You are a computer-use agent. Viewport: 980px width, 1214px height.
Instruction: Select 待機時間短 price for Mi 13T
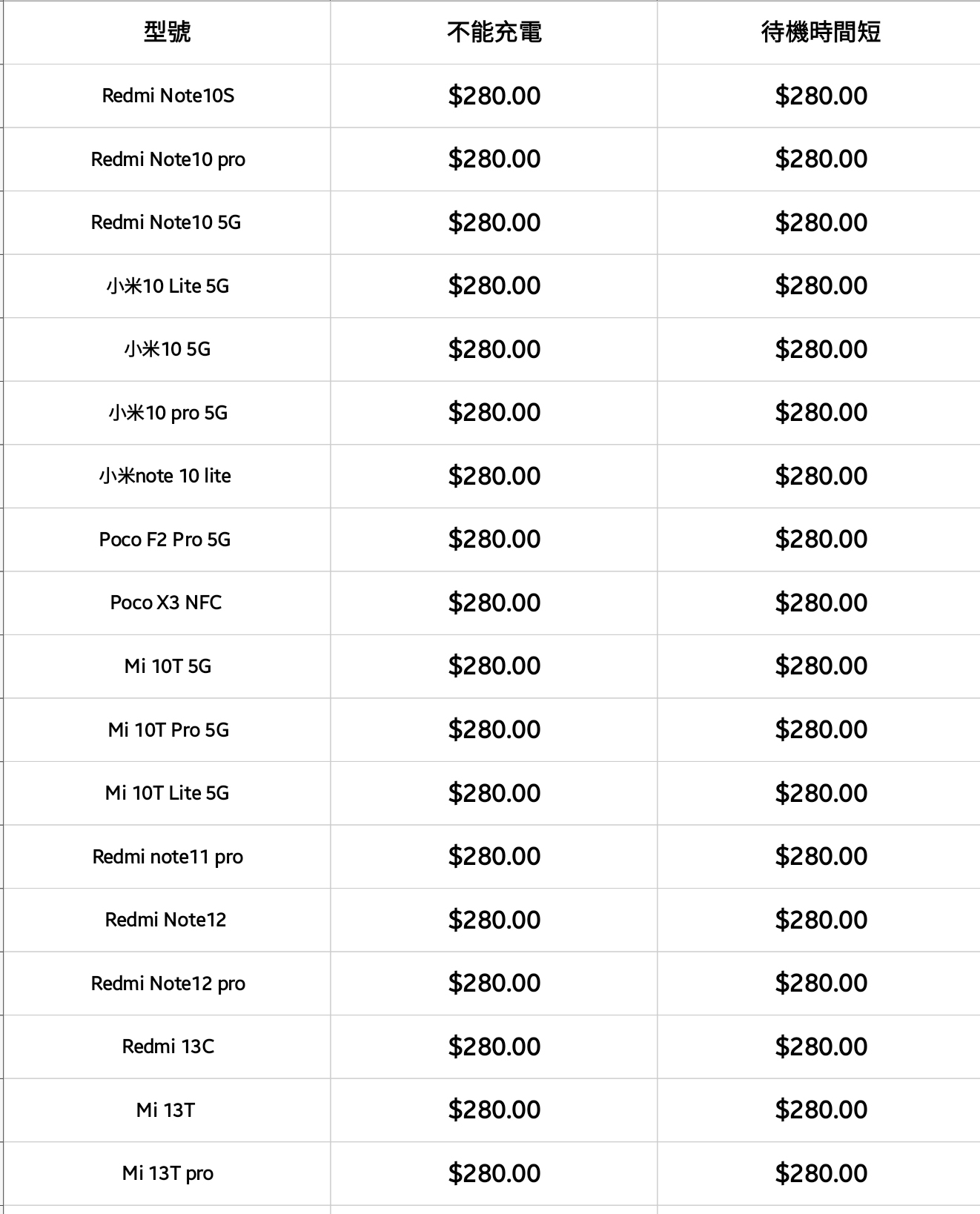821,1109
